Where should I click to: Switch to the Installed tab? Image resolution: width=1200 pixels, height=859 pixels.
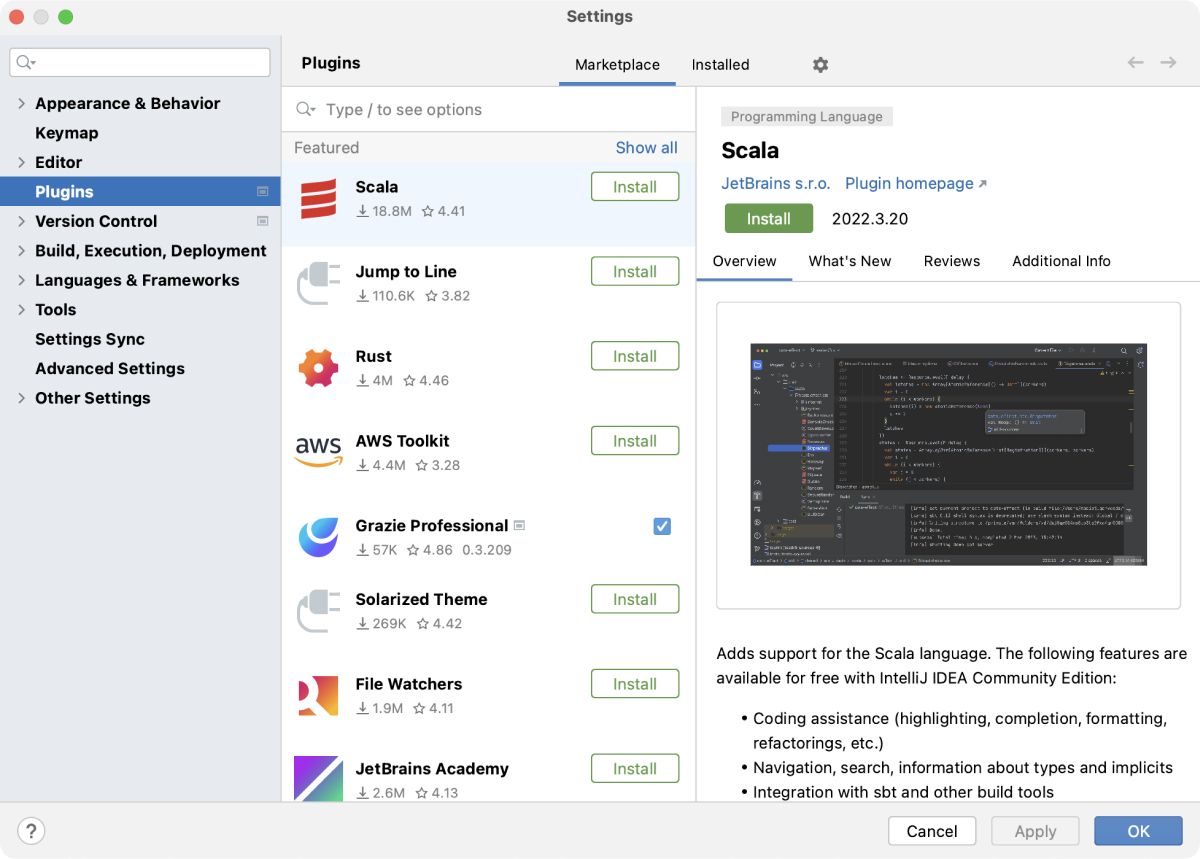(x=719, y=64)
